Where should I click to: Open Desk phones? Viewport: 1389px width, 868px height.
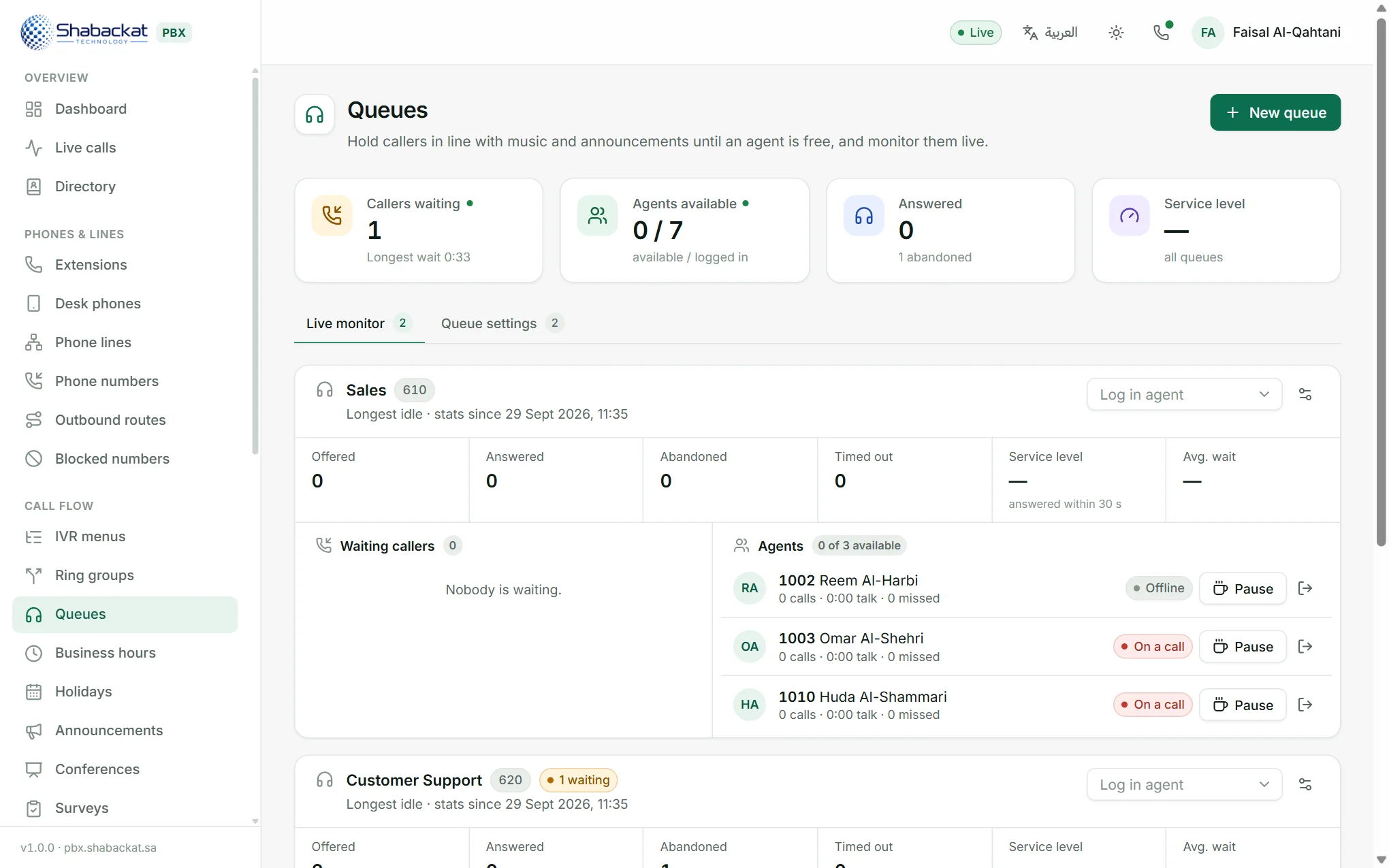[x=125, y=304]
